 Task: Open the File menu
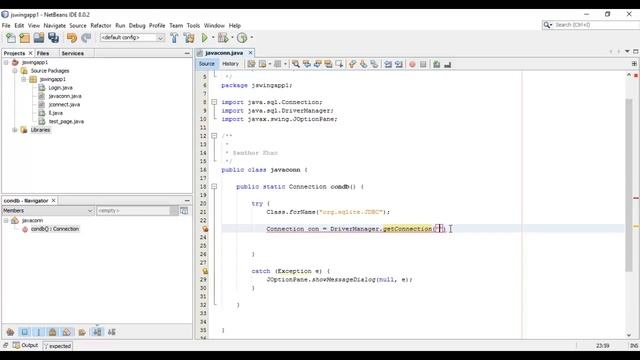pos(6,25)
